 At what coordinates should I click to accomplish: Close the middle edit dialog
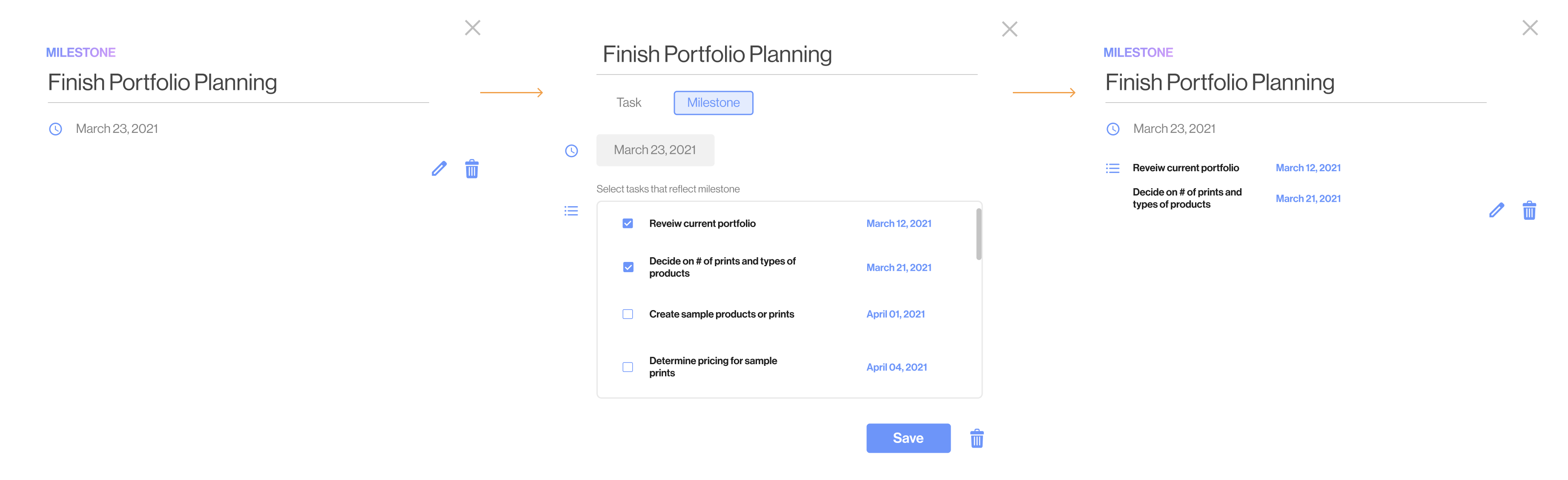[x=1009, y=29]
